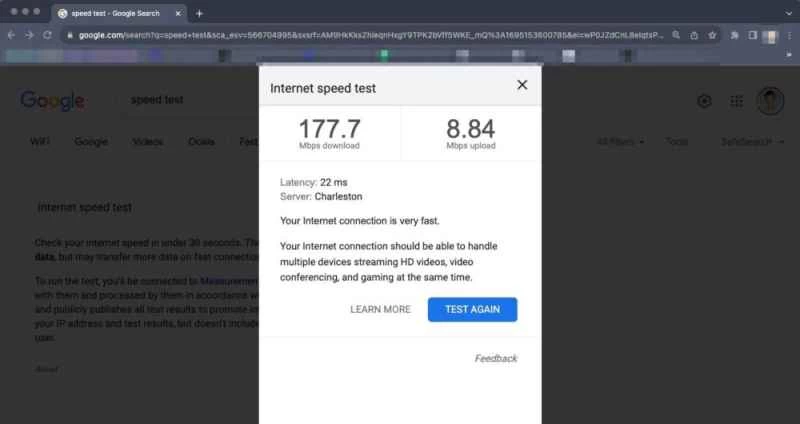800x424 pixels.
Task: Bookmark this page with the star icon
Action: pyautogui.click(x=712, y=35)
